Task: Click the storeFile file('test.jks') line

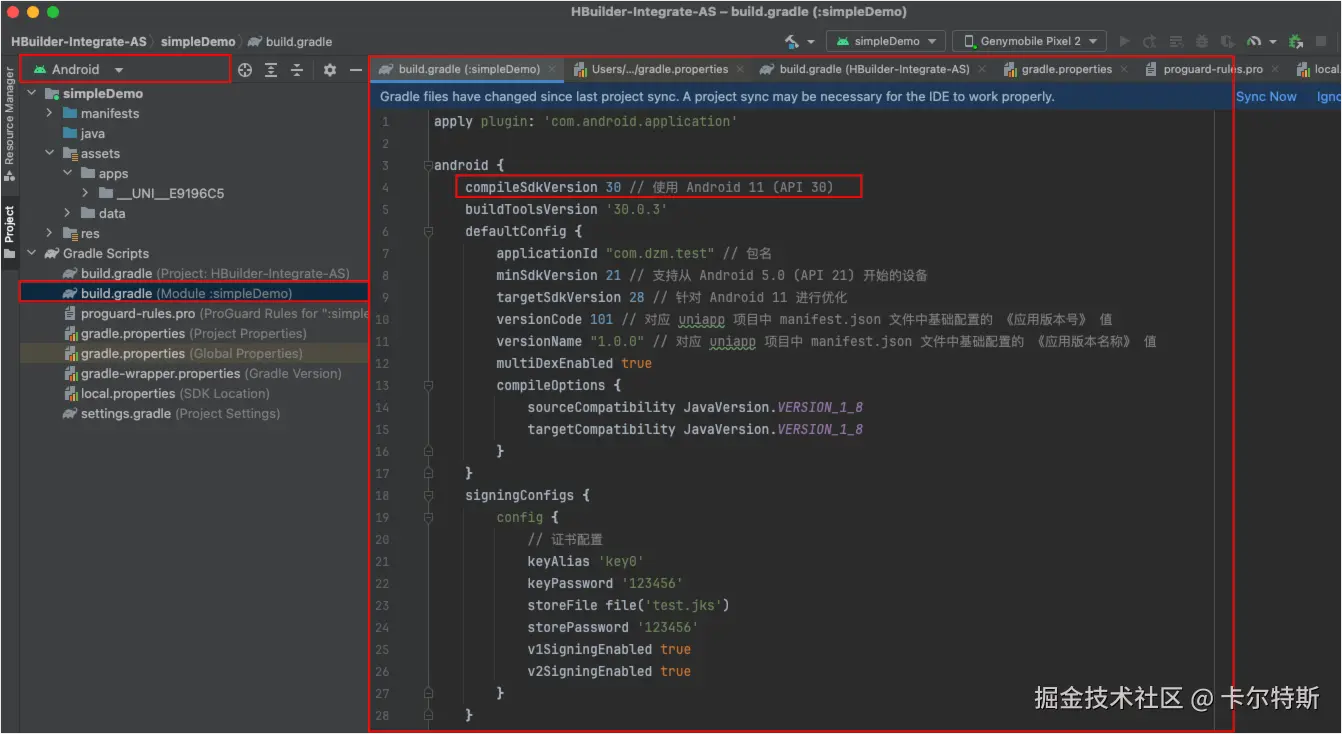Action: 629,605
